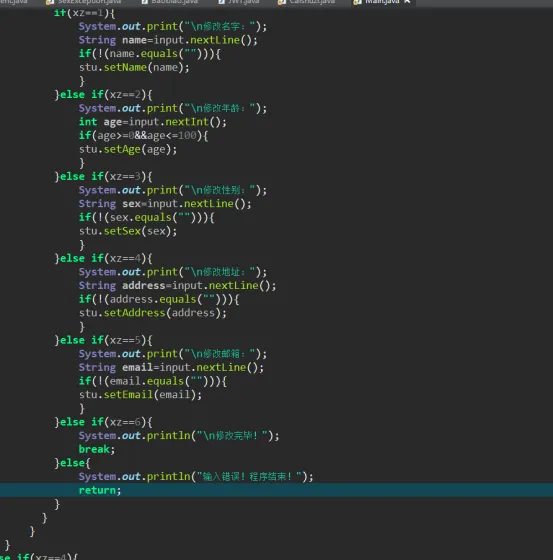Click the println line with "输入错误！程序结束！"

(x=196, y=476)
